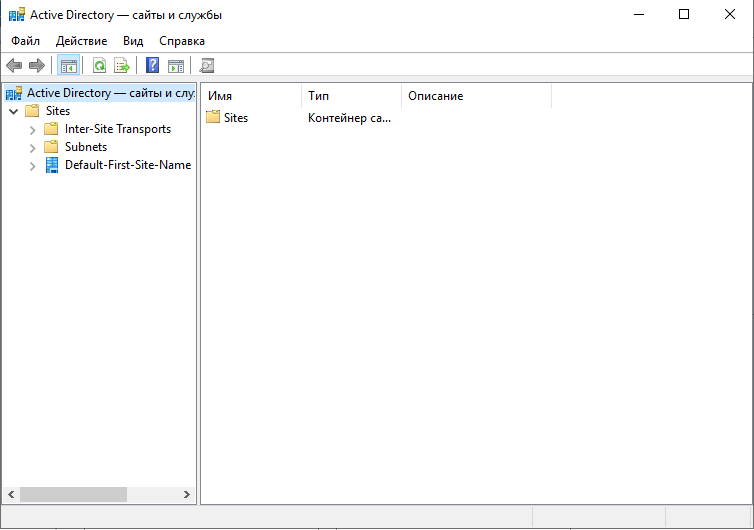The width and height of the screenshot is (754, 530).
Task: Select the Sites row in the list
Action: [236, 118]
